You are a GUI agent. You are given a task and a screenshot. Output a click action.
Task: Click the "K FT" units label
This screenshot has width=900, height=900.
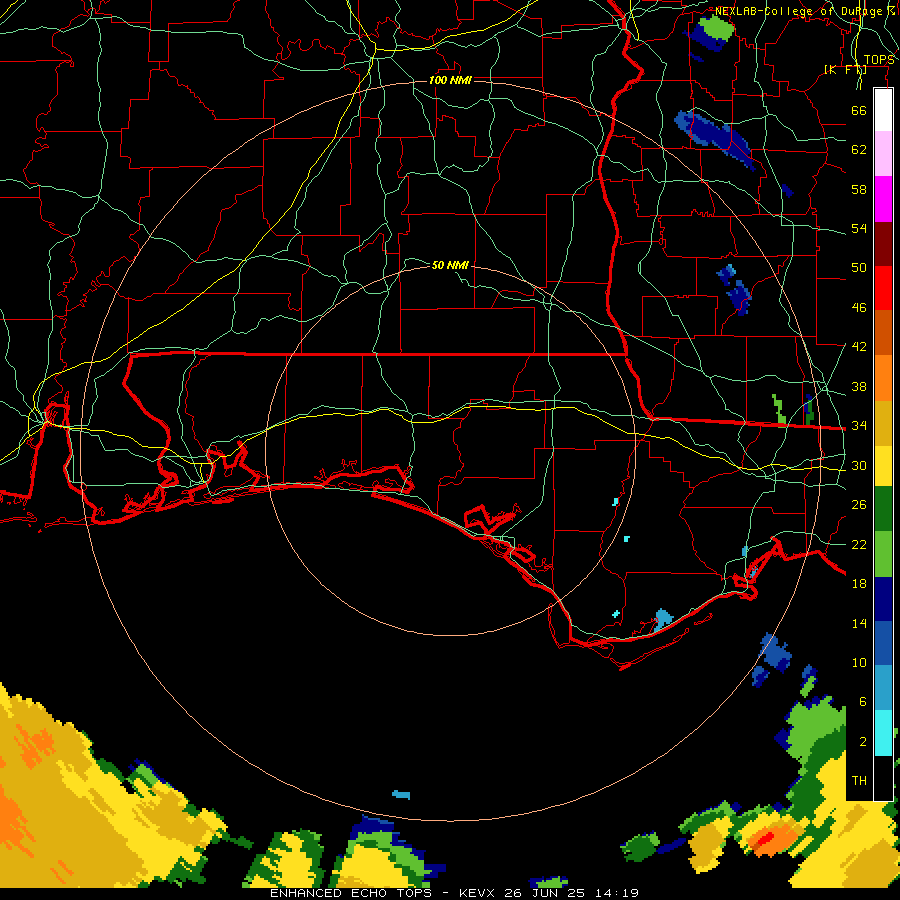tap(845, 70)
